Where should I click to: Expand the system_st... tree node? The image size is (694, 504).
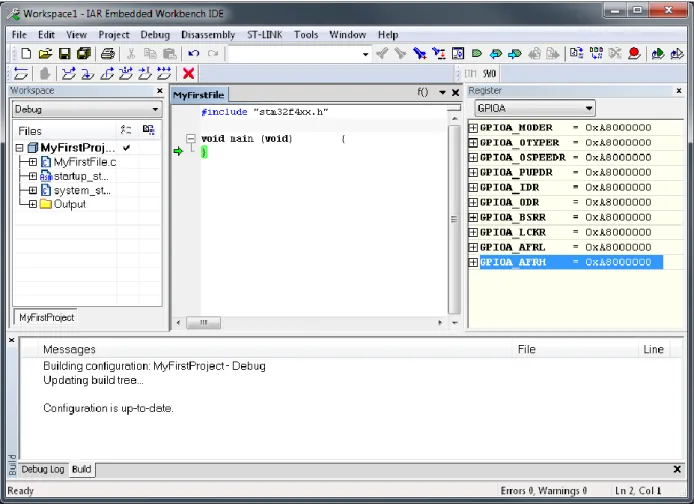33,190
